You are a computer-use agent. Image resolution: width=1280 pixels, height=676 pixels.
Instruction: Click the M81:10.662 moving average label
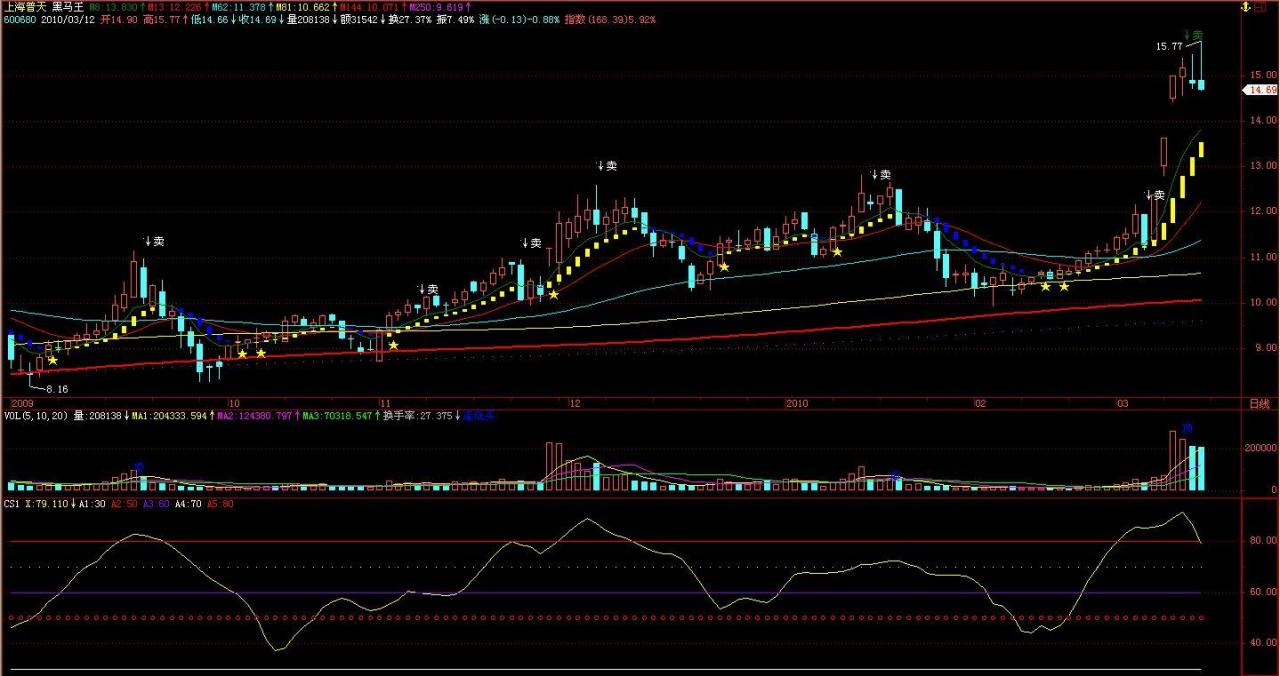tap(303, 6)
